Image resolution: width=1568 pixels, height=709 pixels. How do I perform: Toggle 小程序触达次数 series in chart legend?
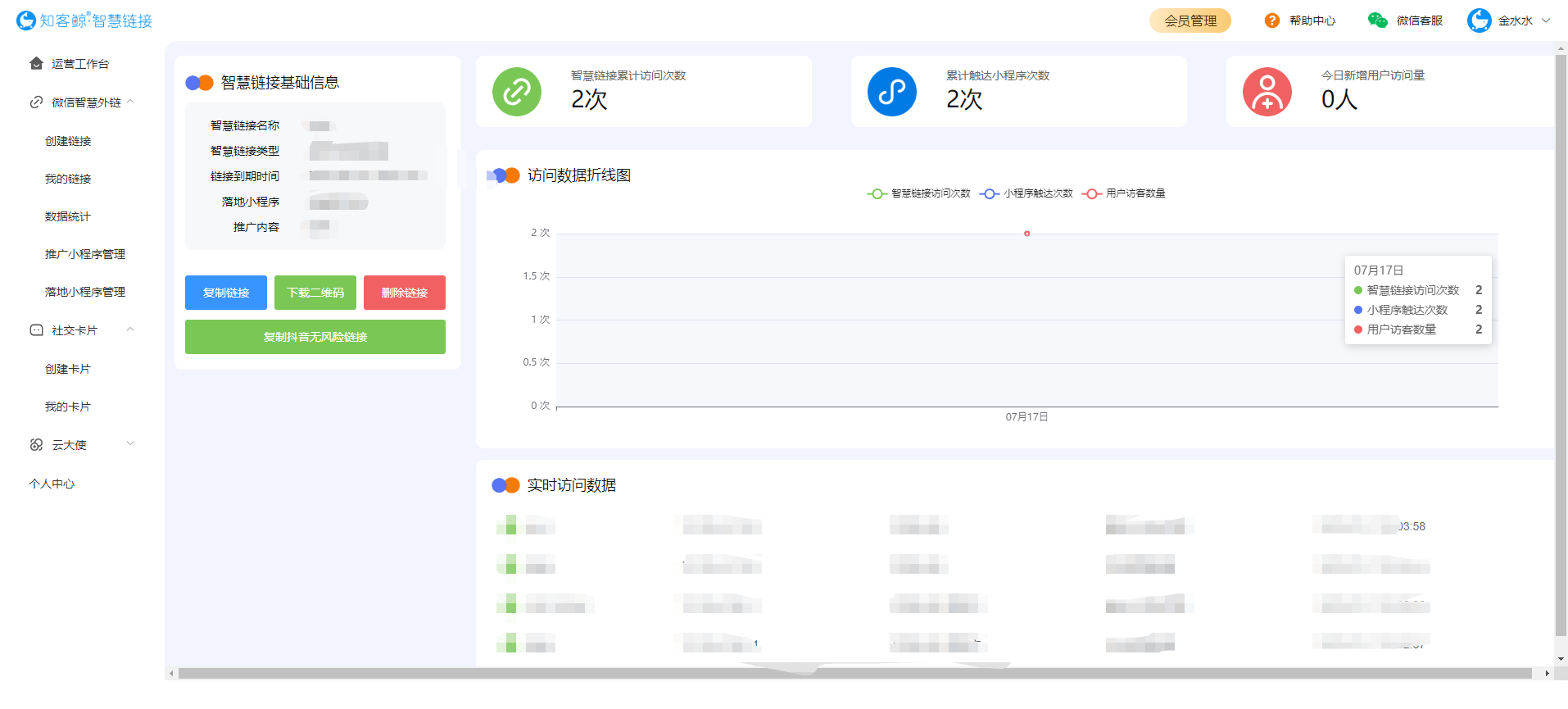(x=1026, y=193)
